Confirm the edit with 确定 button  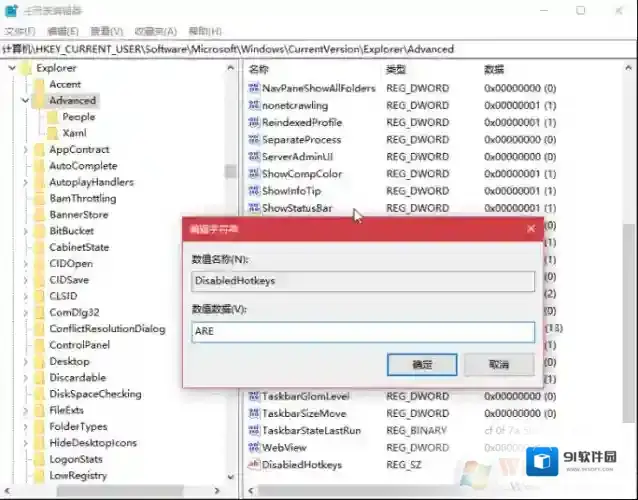[421, 365]
